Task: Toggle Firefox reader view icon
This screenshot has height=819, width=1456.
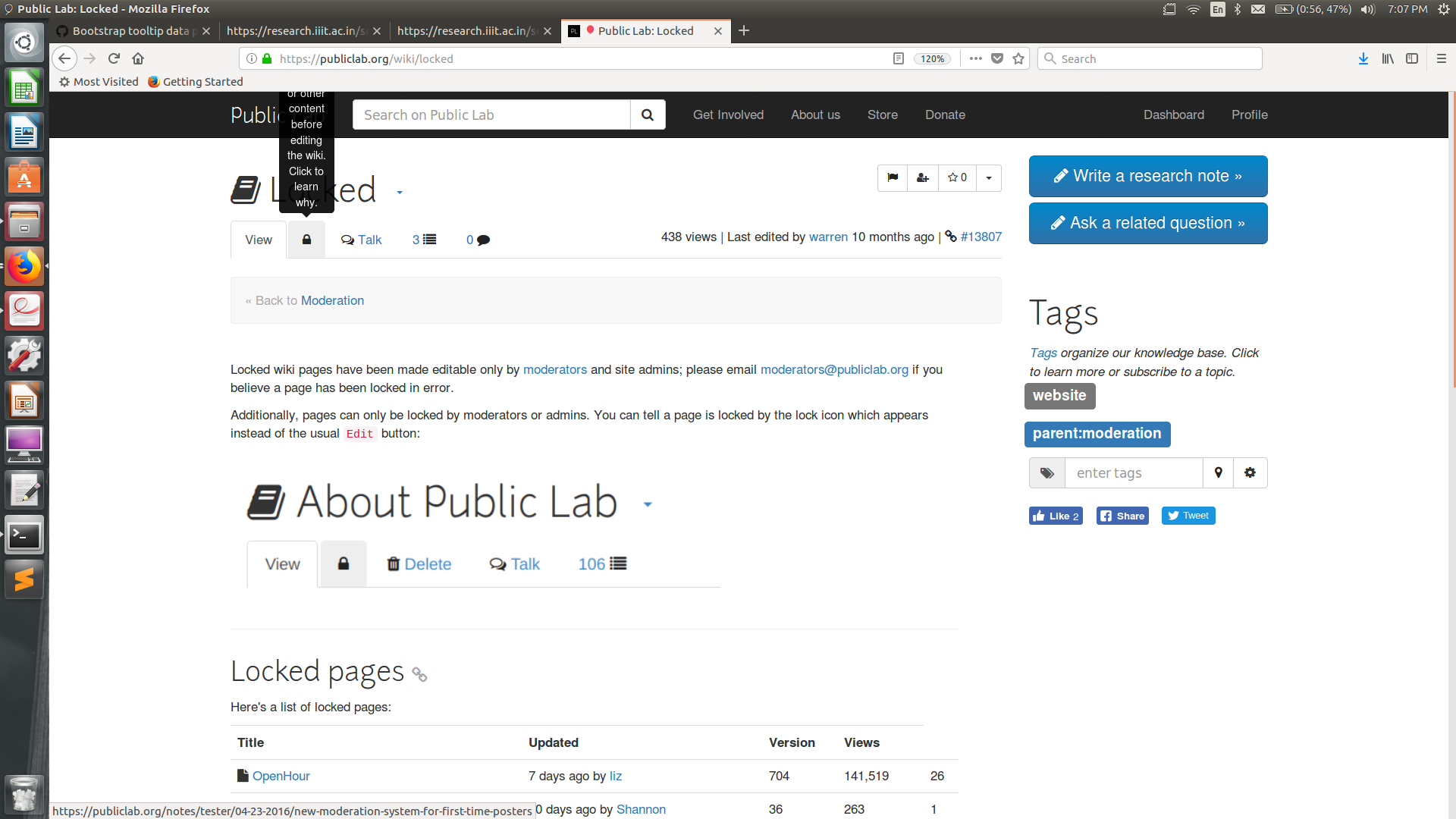Action: click(899, 58)
